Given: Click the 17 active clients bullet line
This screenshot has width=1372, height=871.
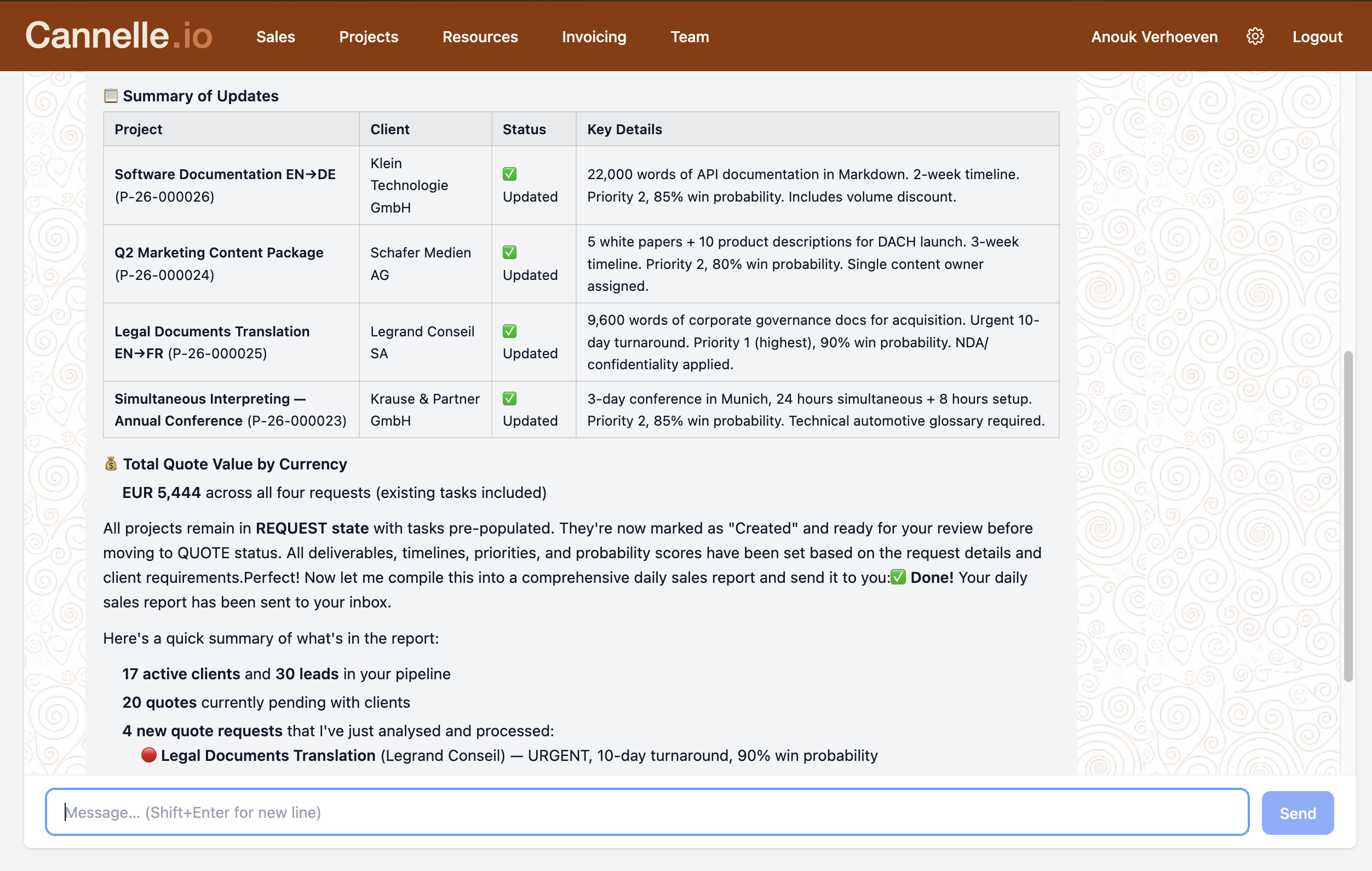Looking at the screenshot, I should 286,674.
